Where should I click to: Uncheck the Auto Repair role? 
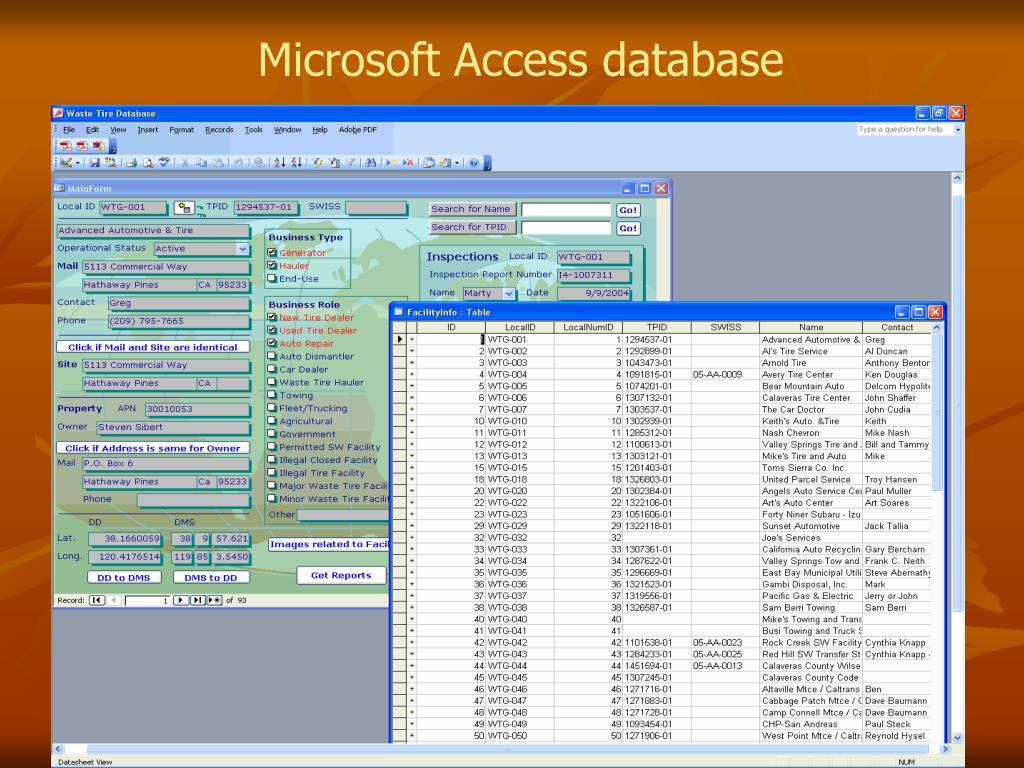pyautogui.click(x=272, y=344)
